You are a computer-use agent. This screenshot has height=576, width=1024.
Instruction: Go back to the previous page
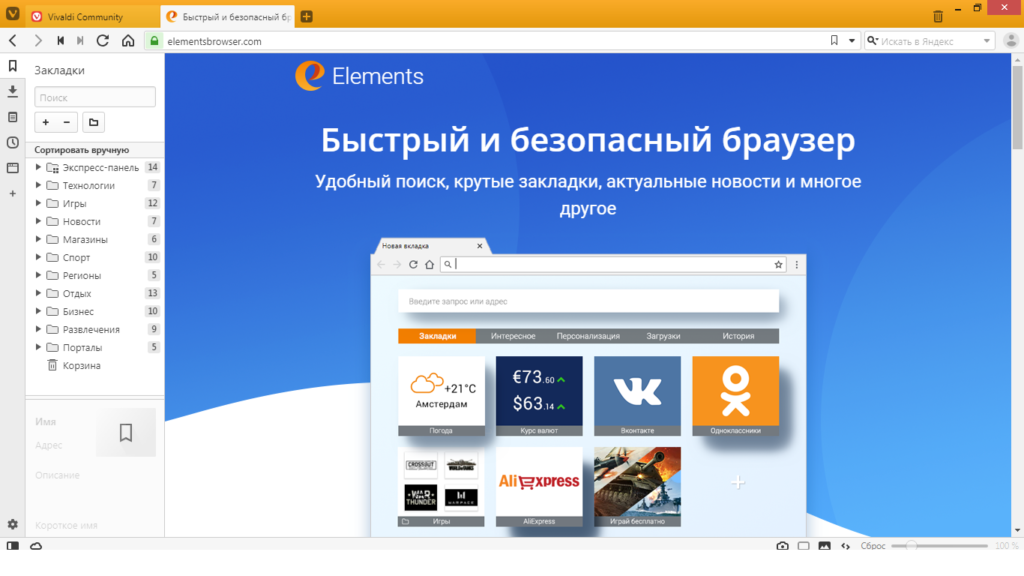point(13,40)
